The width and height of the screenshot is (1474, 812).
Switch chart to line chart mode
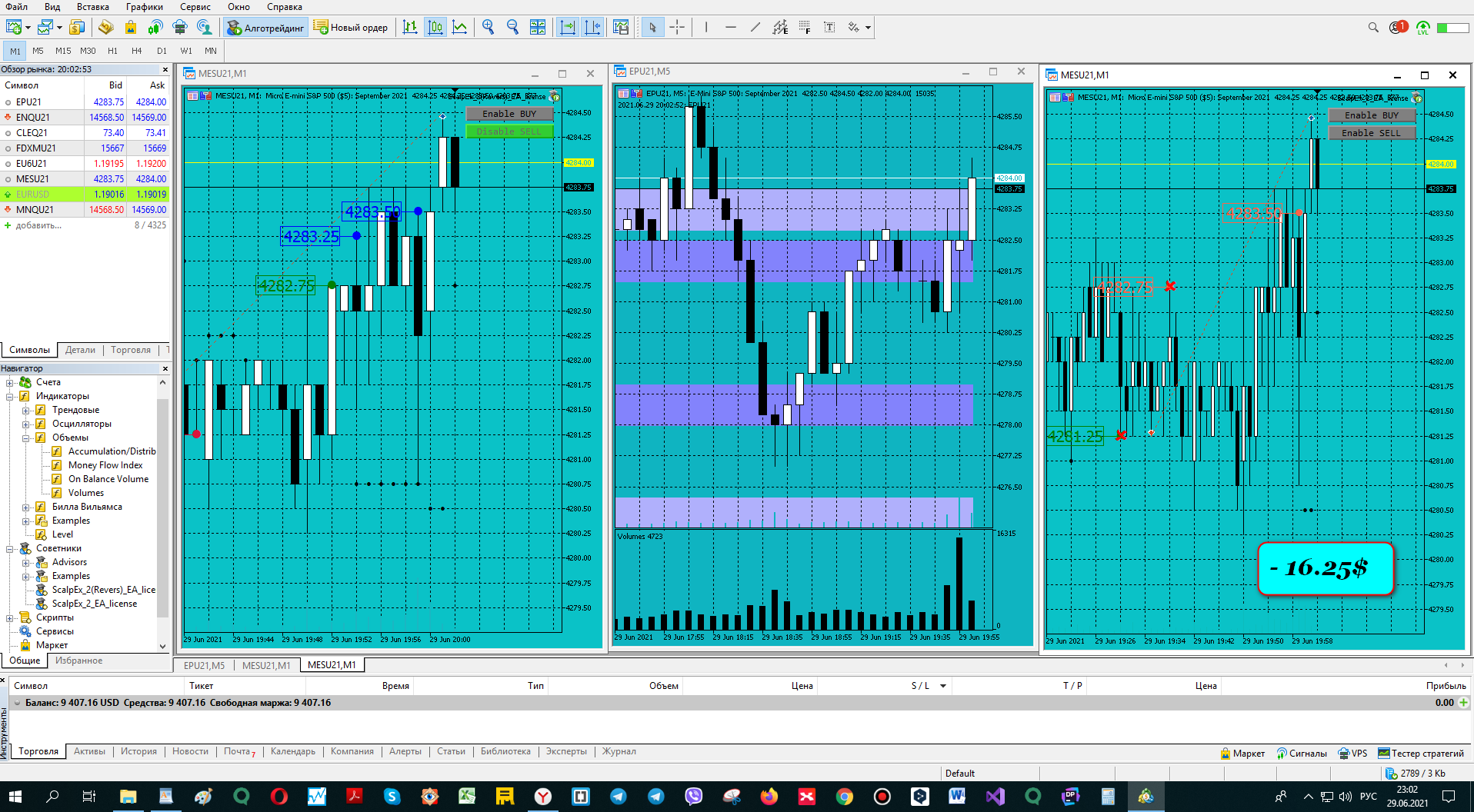pos(460,28)
